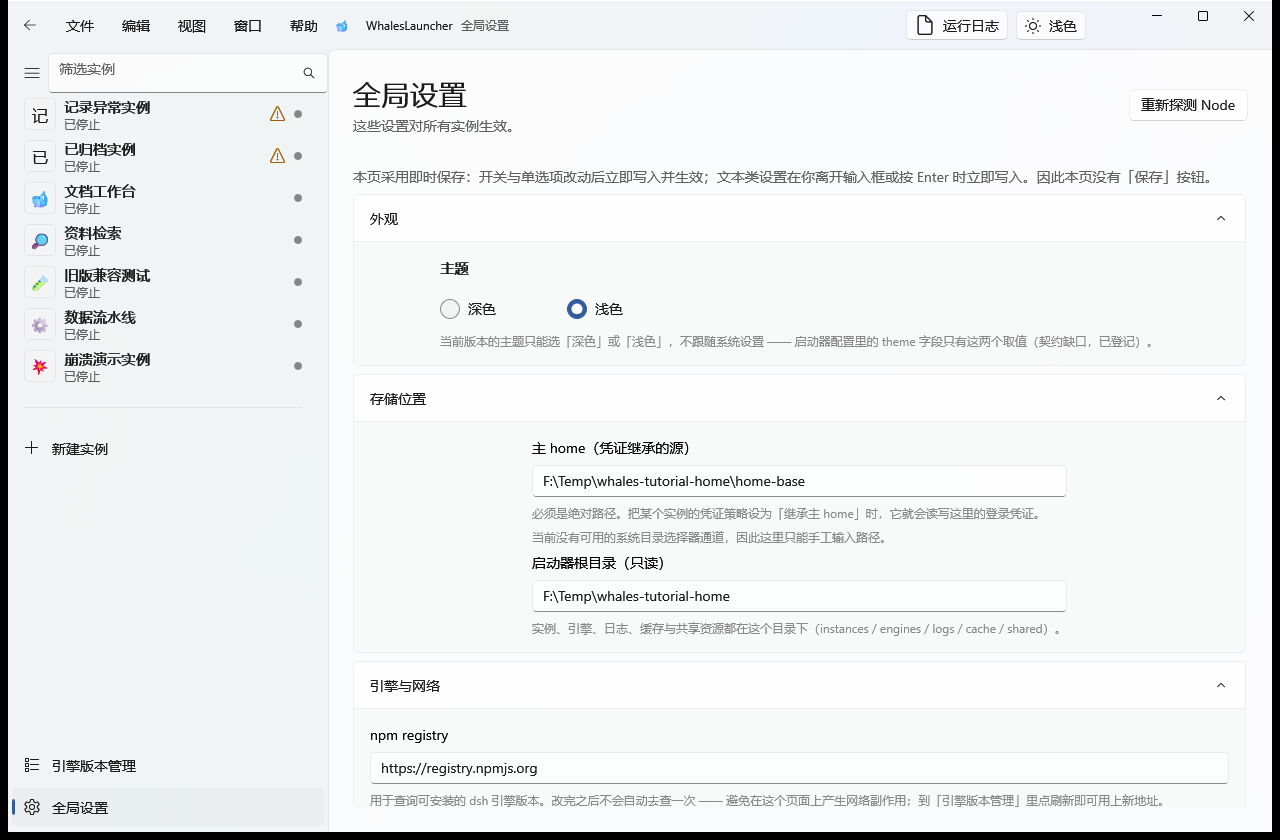Click the npm registry URL field
This screenshot has width=1280, height=840.
tap(799, 768)
